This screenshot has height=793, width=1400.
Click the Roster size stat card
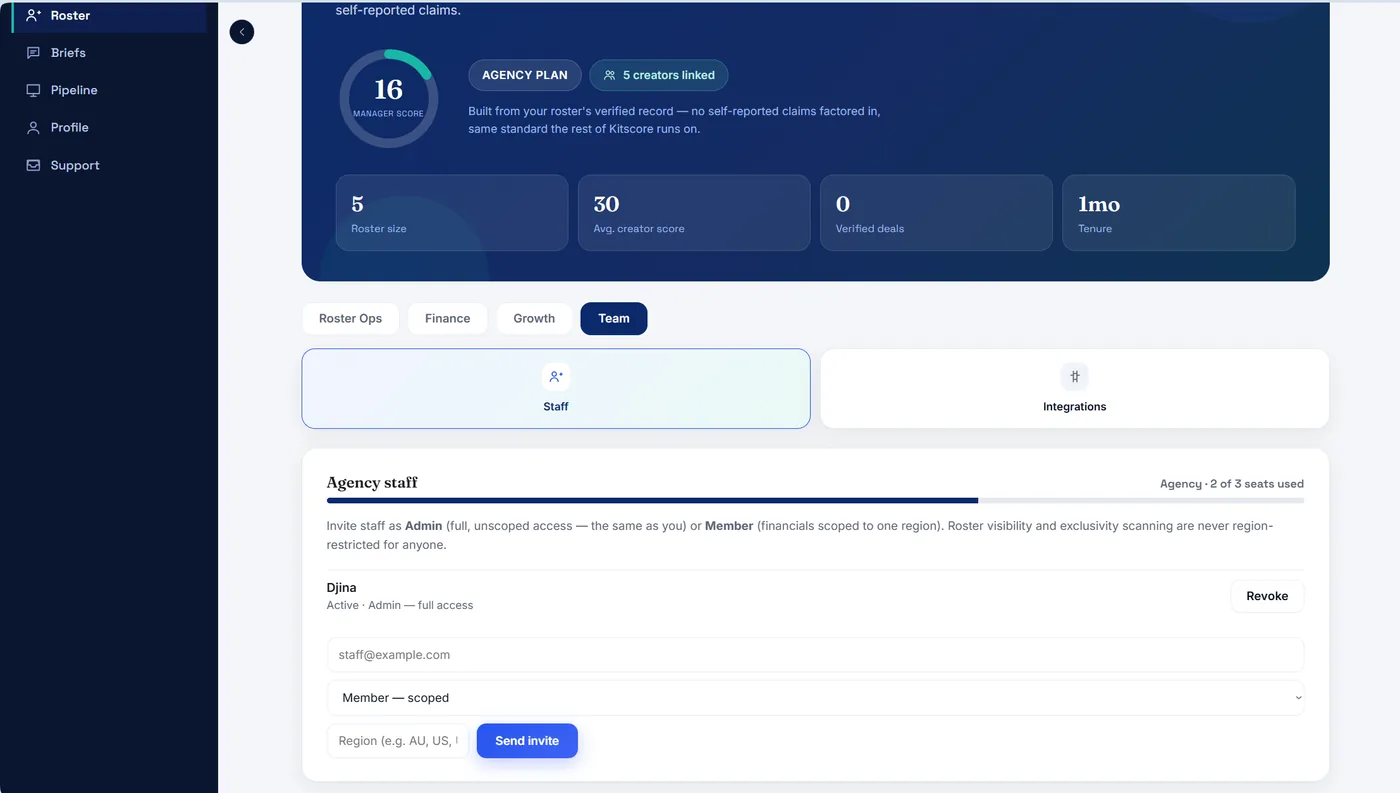coord(452,213)
